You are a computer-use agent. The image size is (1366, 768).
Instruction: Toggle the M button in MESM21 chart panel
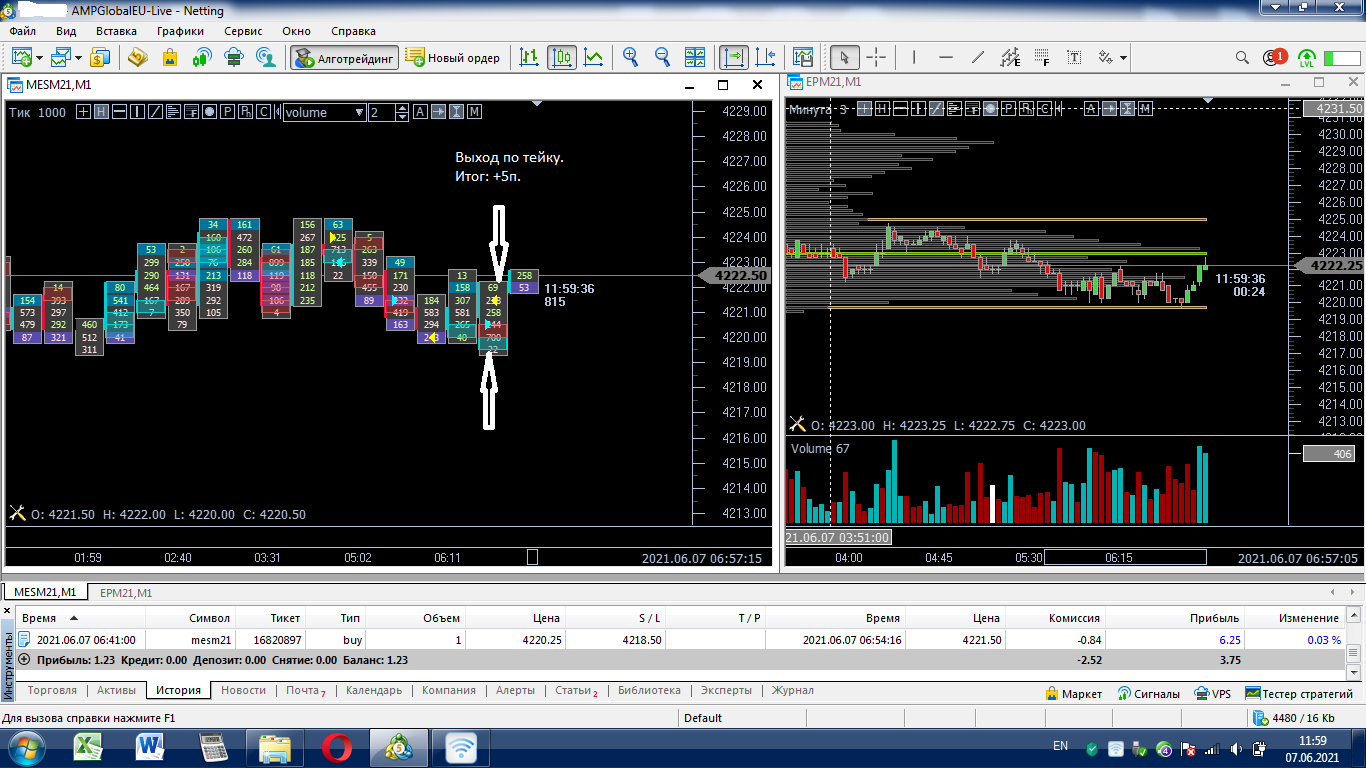click(x=474, y=112)
